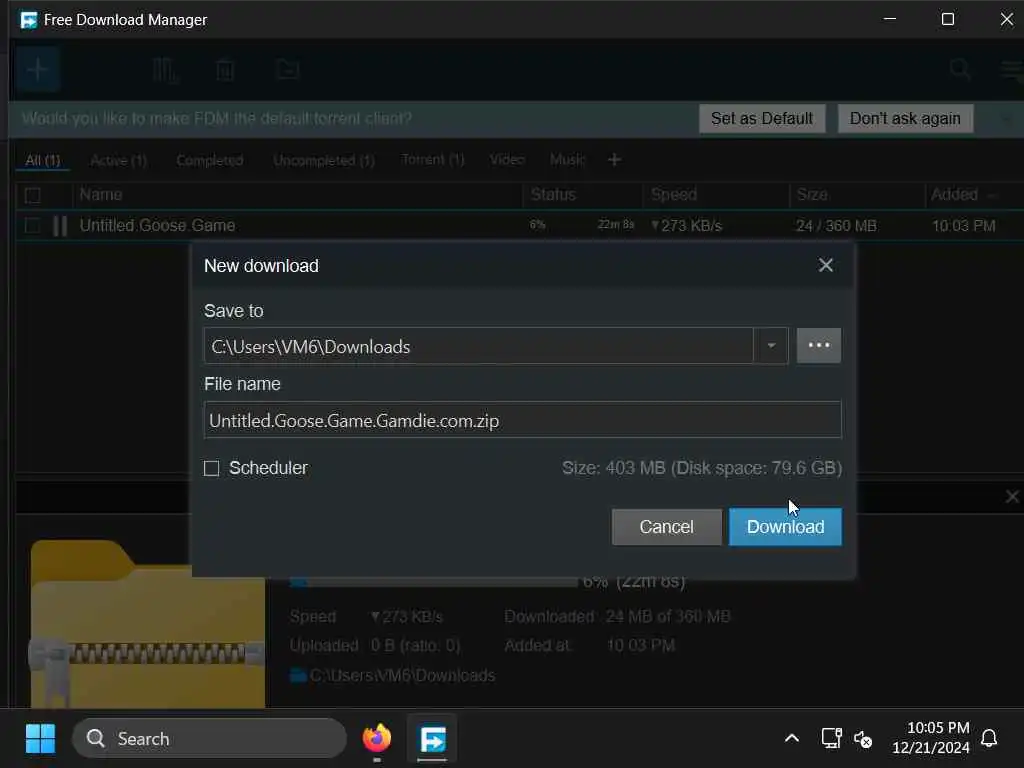
Task: Open C:\Users\VM6\Downloads folder link in details
Action: (x=402, y=675)
